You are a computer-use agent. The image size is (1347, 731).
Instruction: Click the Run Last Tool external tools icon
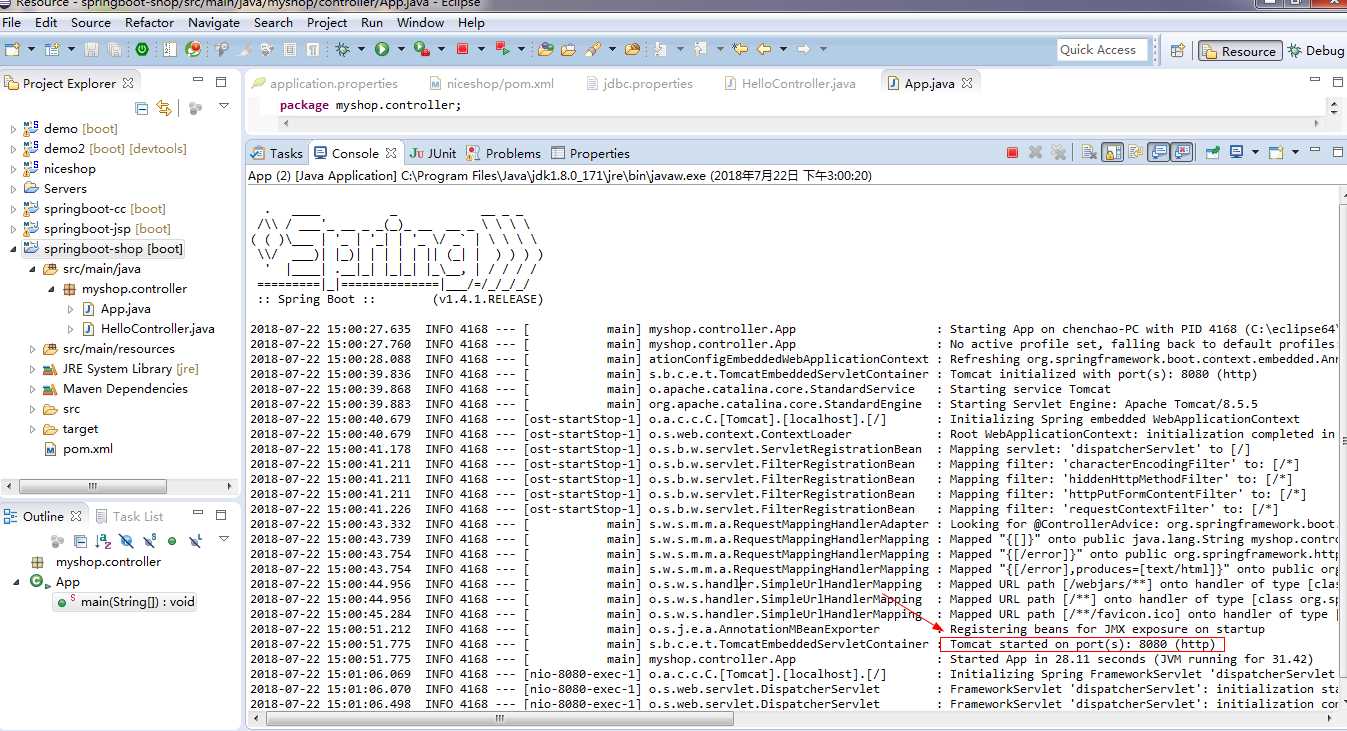coord(421,49)
